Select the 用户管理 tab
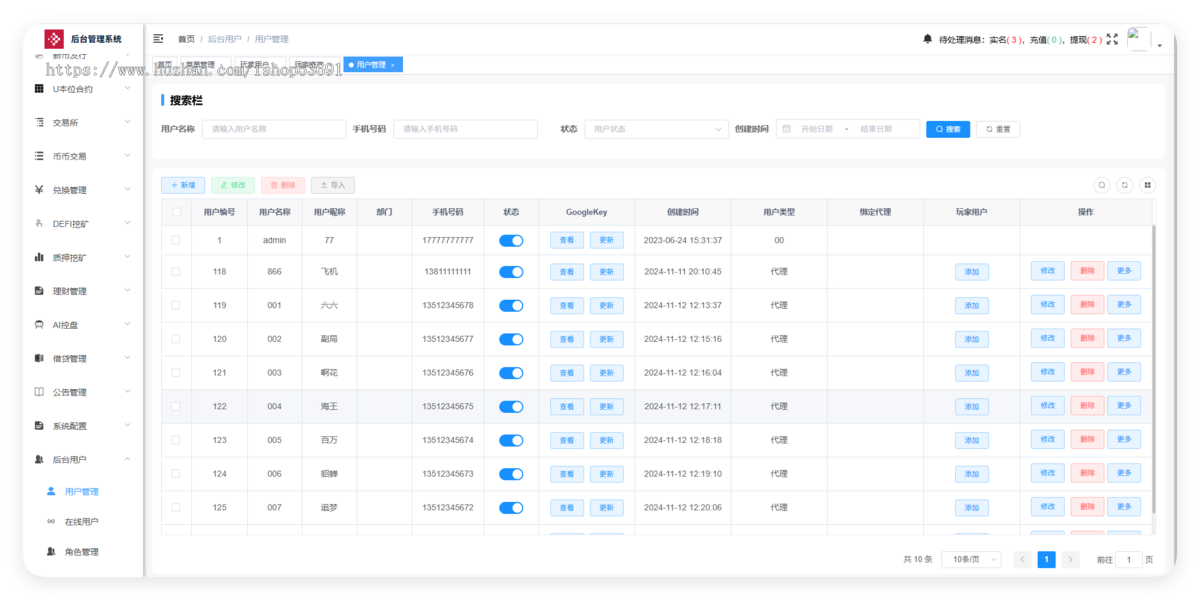The width and height of the screenshot is (1200, 600). (371, 65)
